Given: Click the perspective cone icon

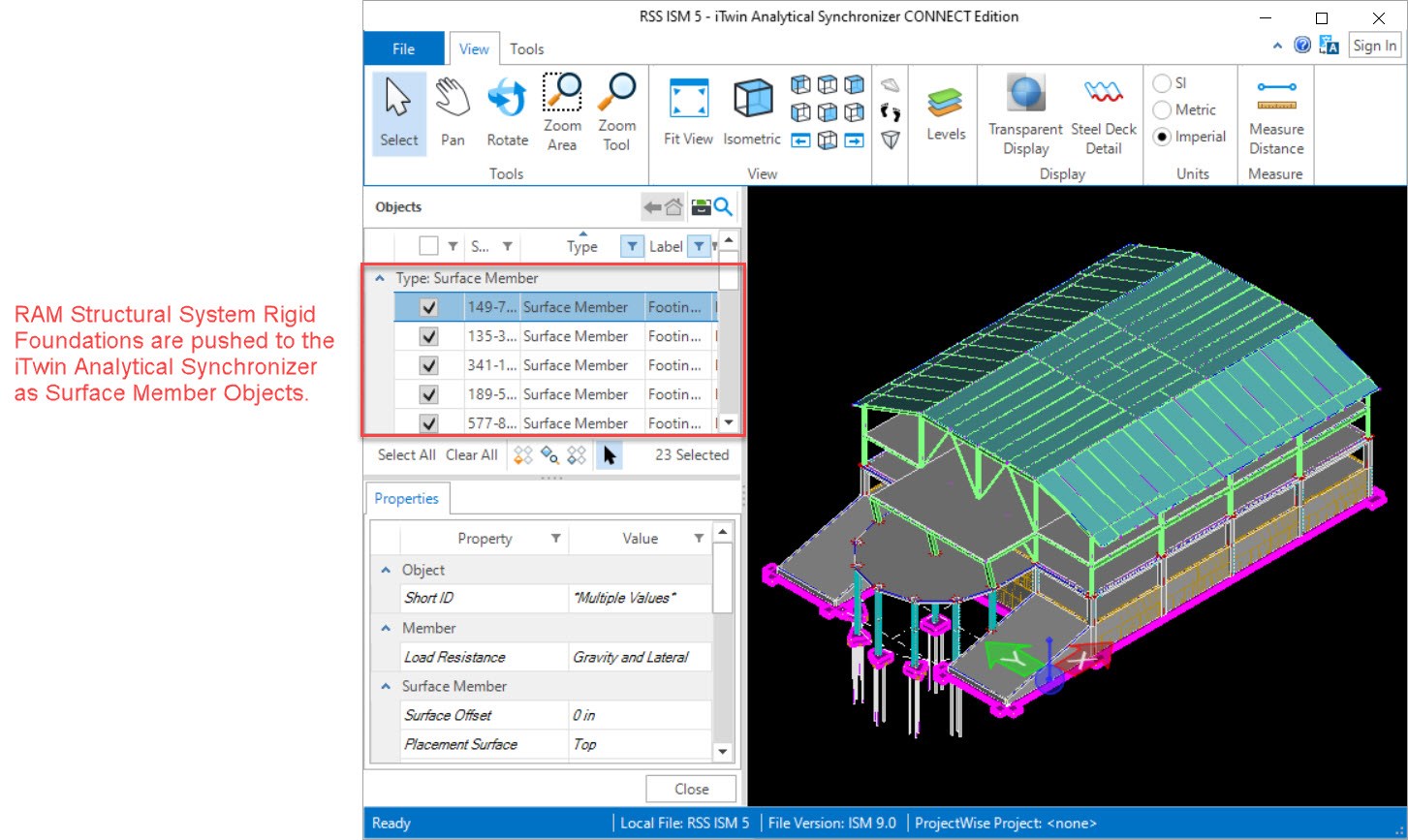Looking at the screenshot, I should [891, 140].
